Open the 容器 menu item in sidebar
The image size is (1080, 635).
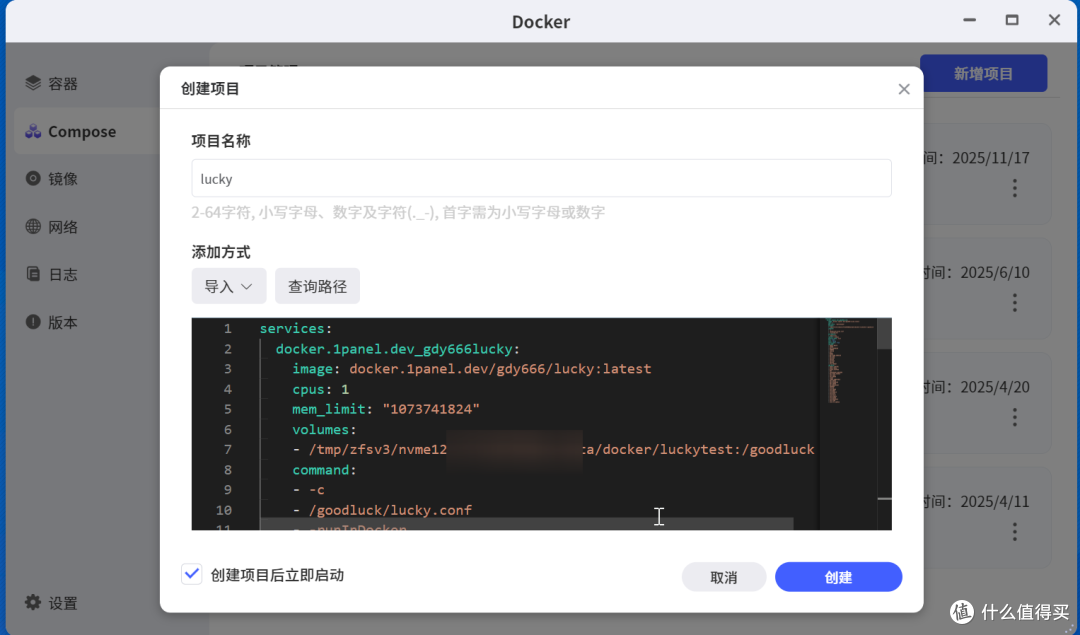(x=63, y=83)
